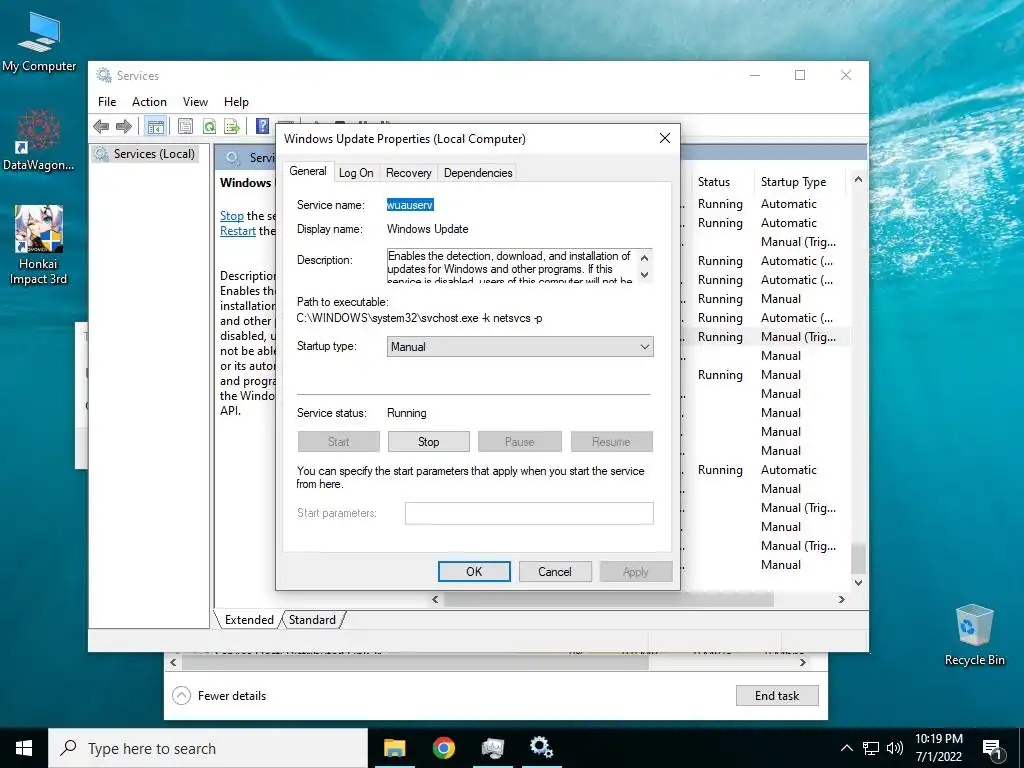
Task: Switch to Task Manager taskbar icon
Action: 493,748
